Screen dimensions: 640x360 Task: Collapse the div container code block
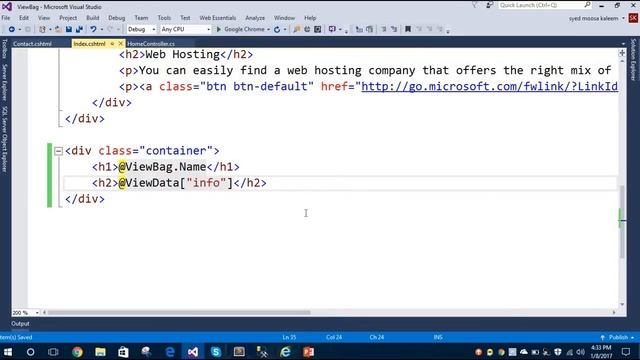(58, 151)
